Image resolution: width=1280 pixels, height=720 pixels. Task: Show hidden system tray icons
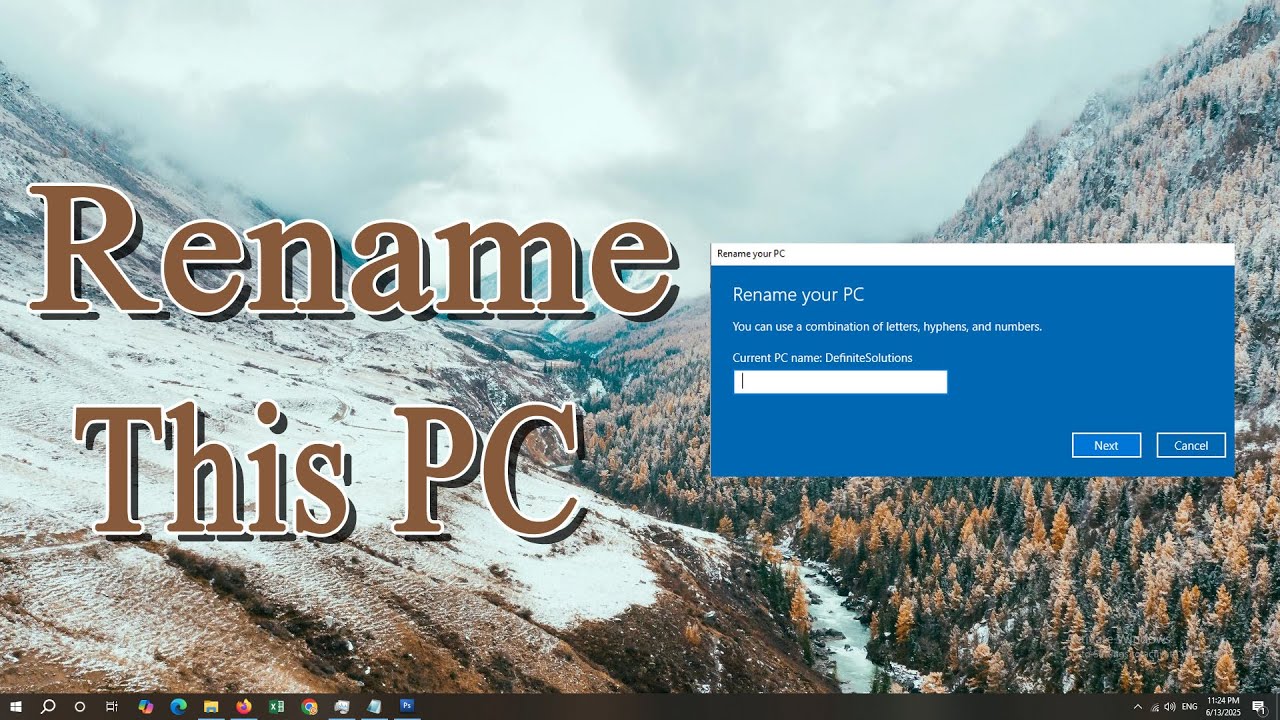point(1138,707)
